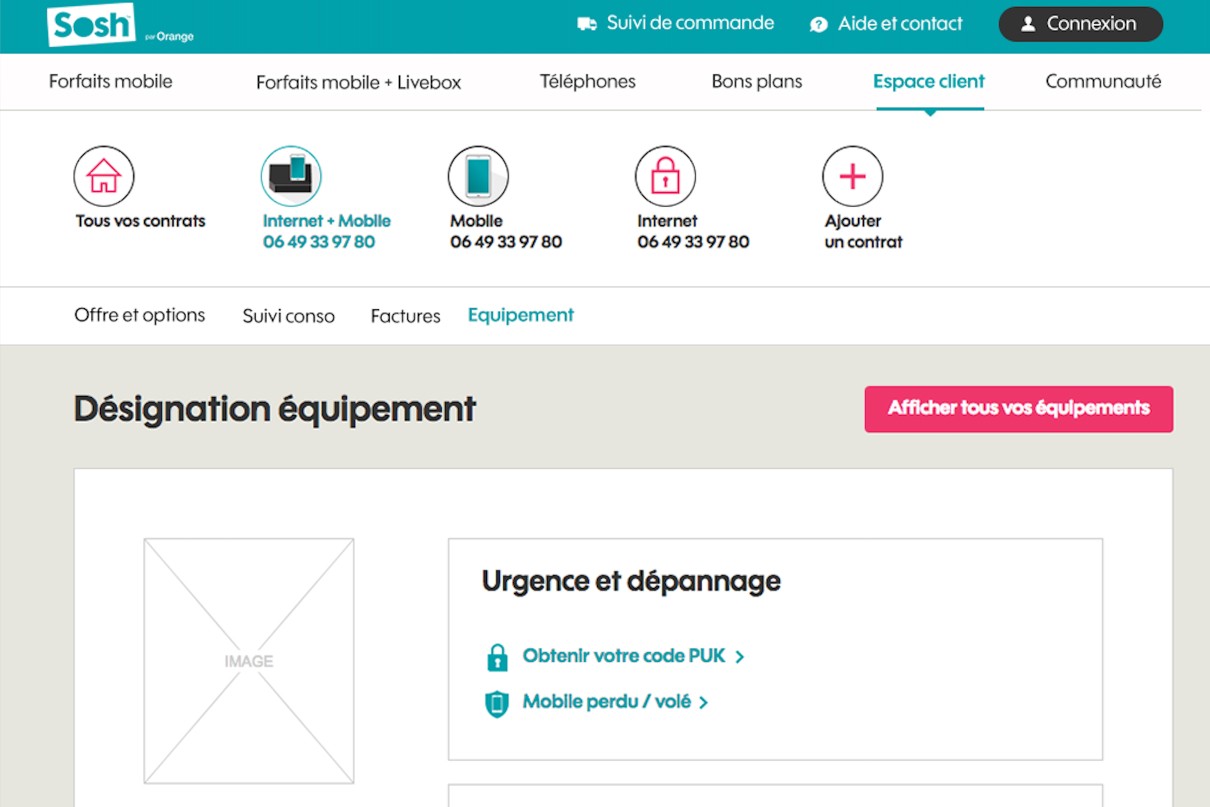Click the Désignation équipement heading

(x=275, y=409)
